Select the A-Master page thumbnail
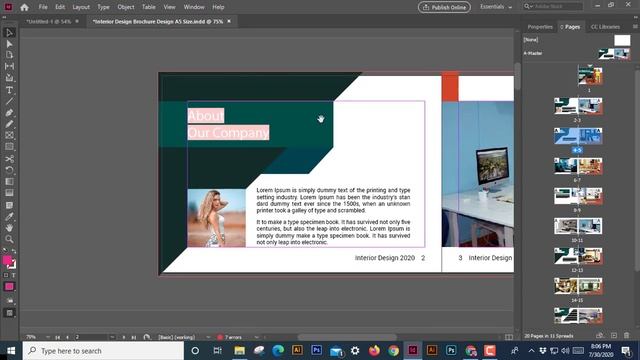This screenshot has width=640, height=360. click(614, 53)
